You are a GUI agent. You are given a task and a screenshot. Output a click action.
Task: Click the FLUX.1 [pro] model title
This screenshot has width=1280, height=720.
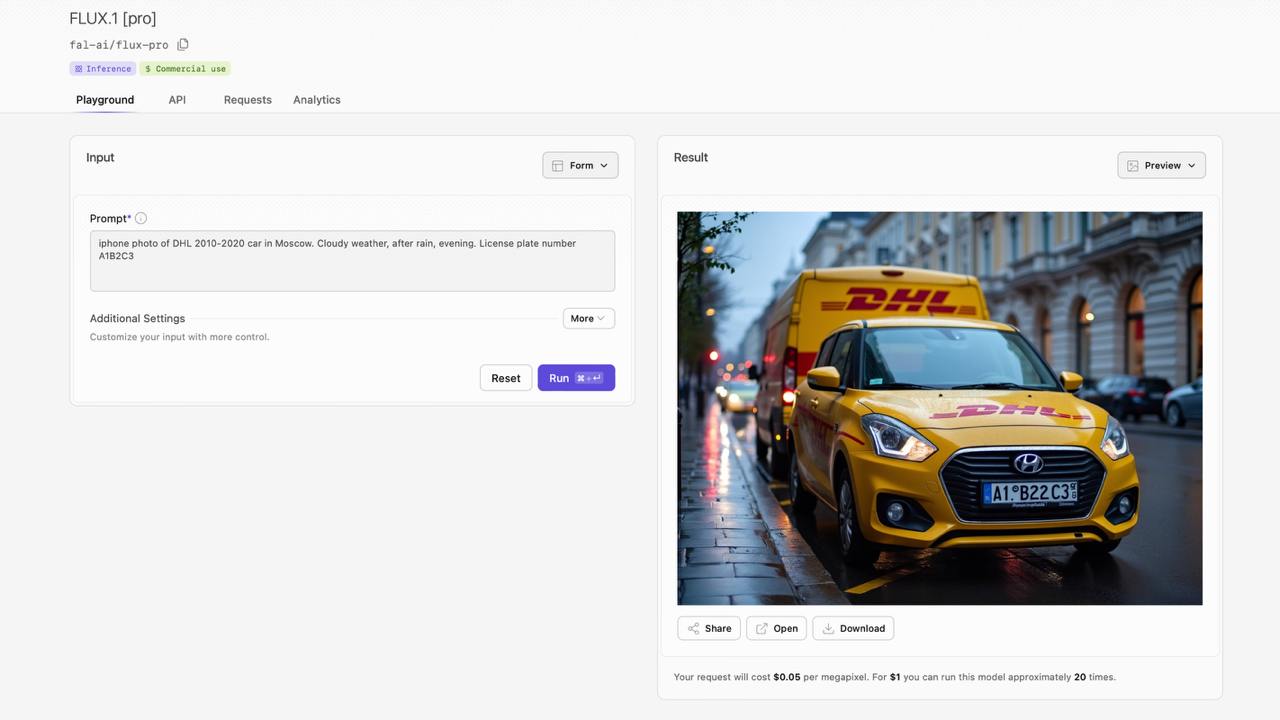[x=113, y=18]
